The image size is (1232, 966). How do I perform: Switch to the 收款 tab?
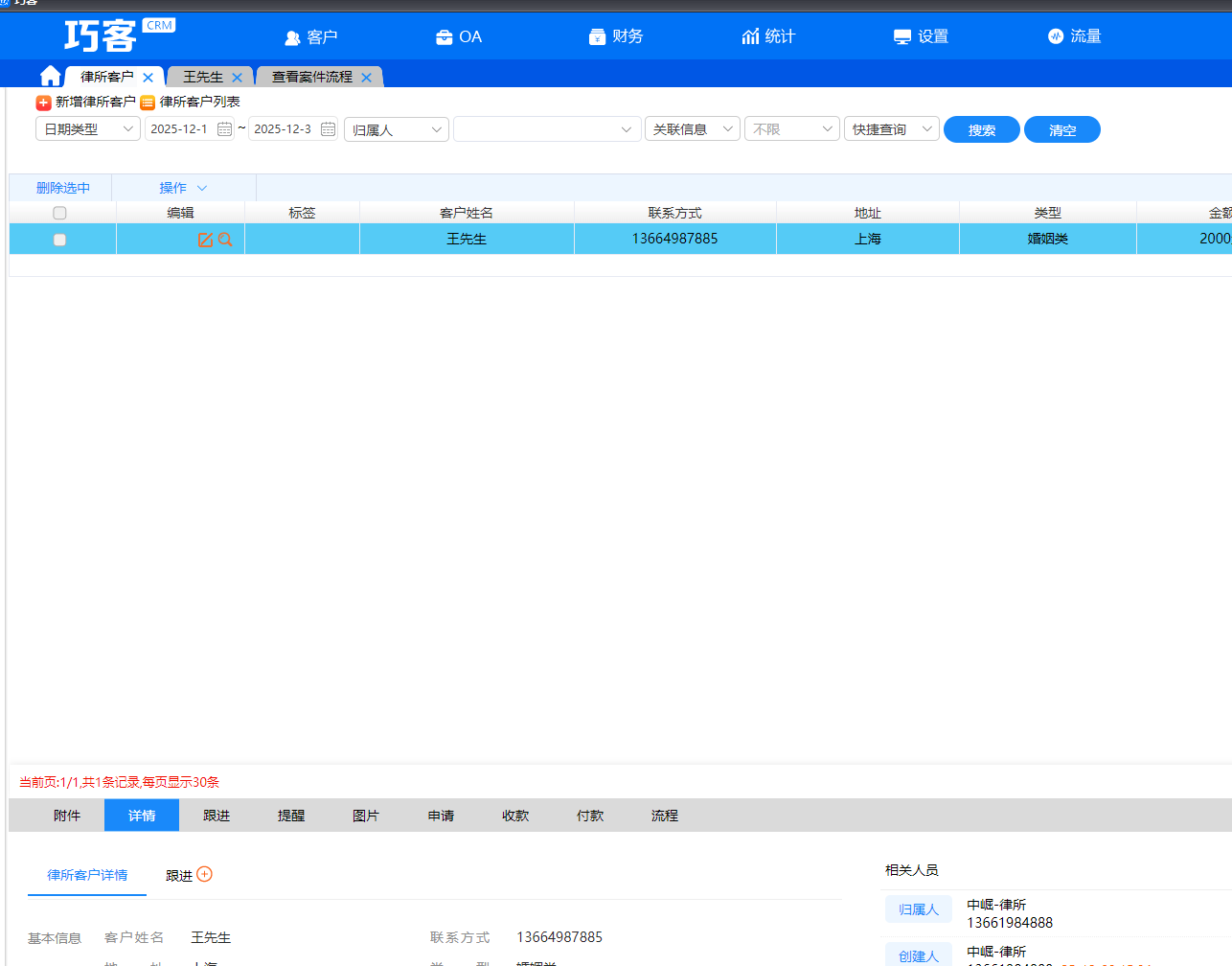(x=515, y=816)
